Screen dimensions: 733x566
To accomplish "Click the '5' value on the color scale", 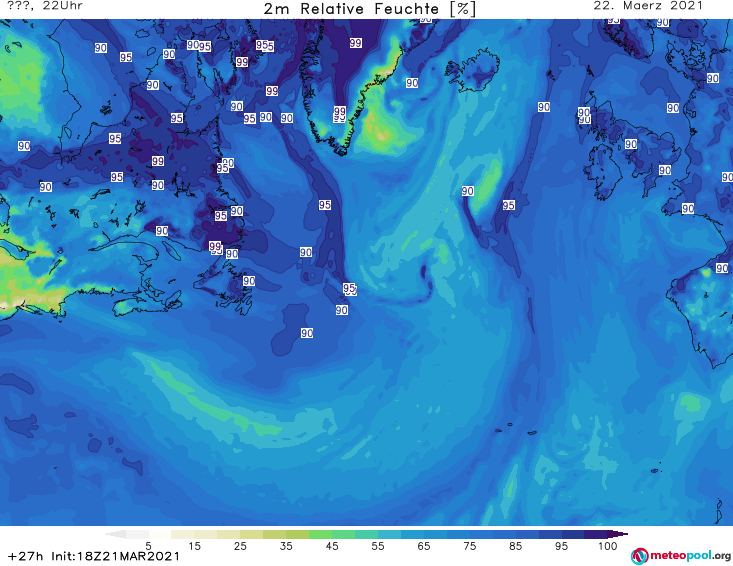I will 148,546.
